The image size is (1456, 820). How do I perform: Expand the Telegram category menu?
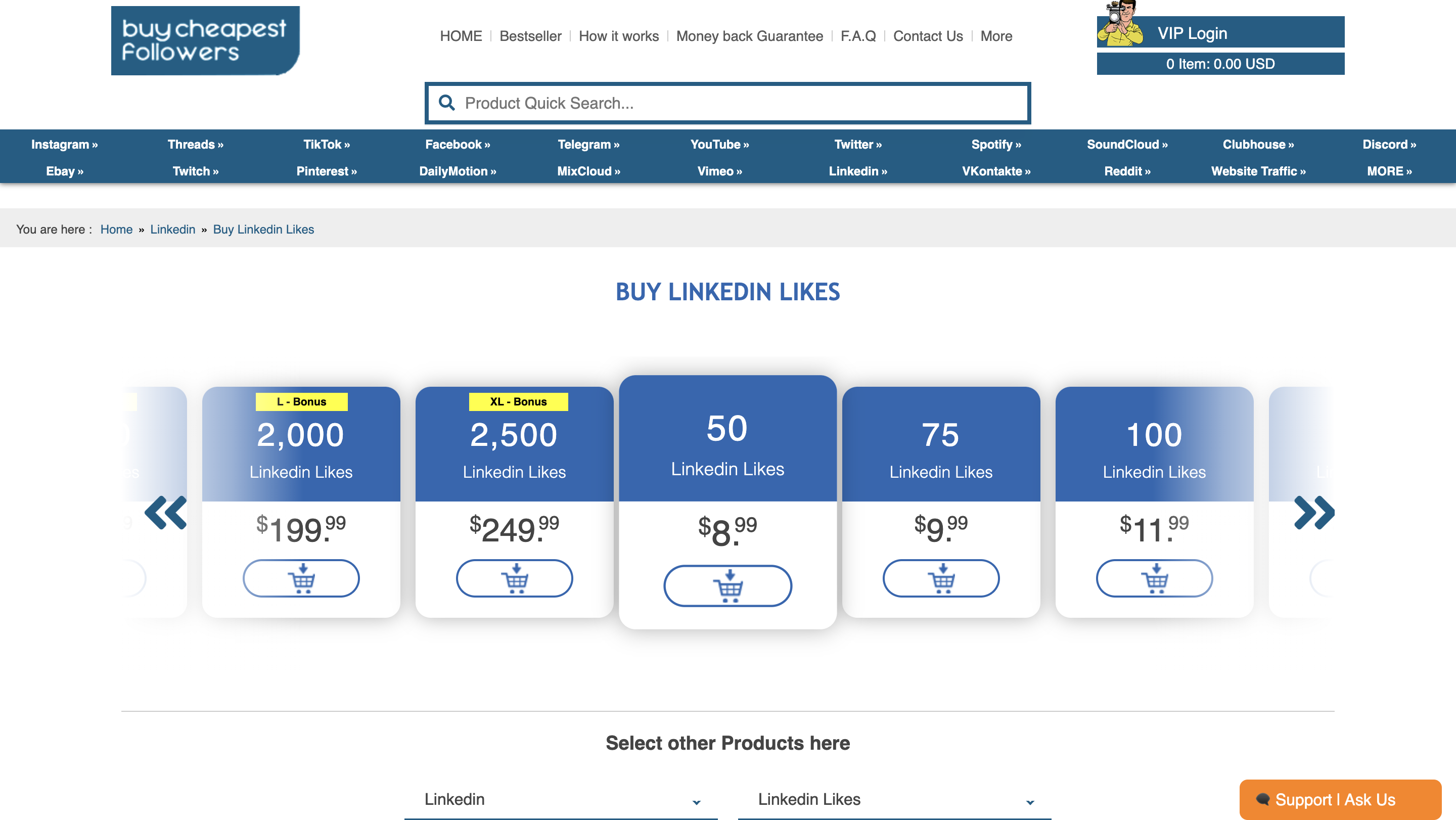point(588,144)
